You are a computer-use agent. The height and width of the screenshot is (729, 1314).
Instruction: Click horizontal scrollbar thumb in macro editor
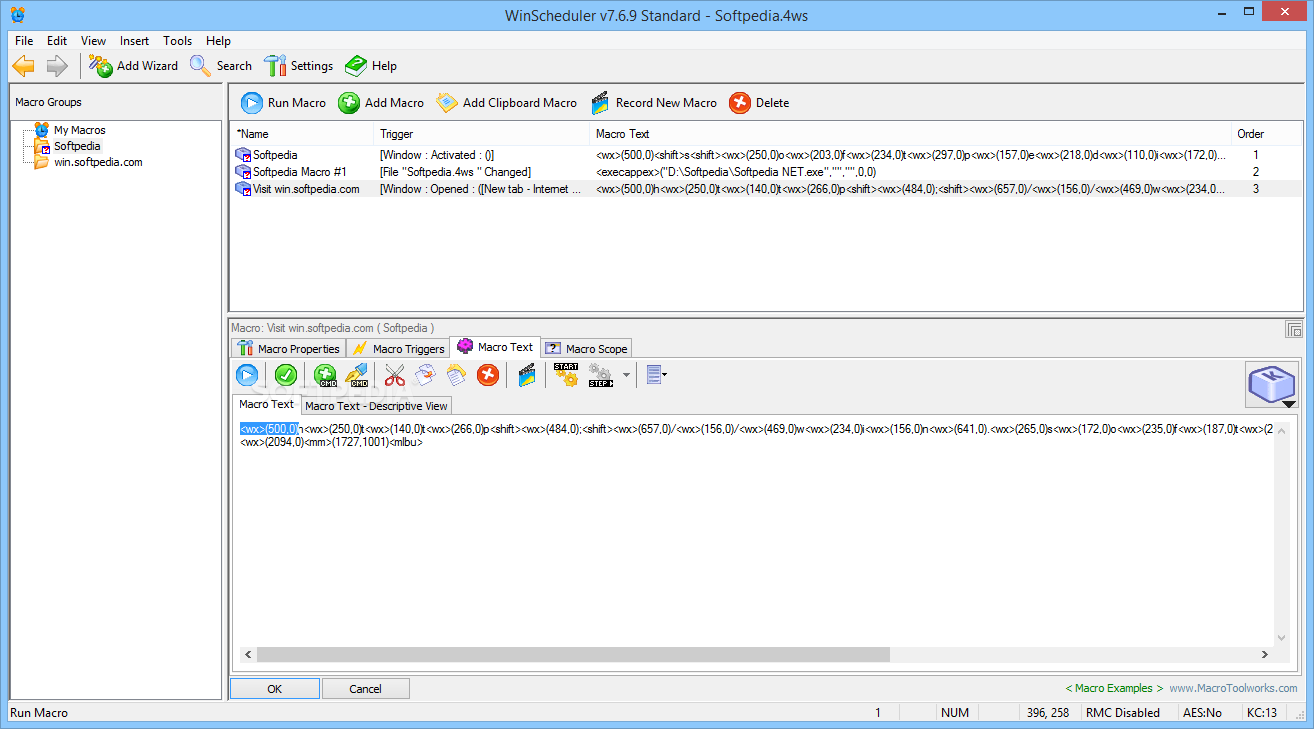[573, 654]
